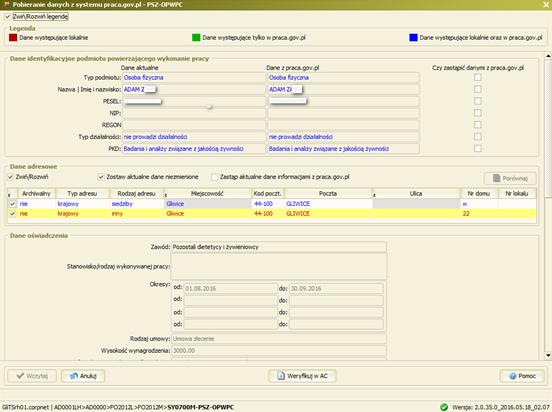Click the Weryfikuj w AC button
The width and height of the screenshot is (552, 412).
302,376
